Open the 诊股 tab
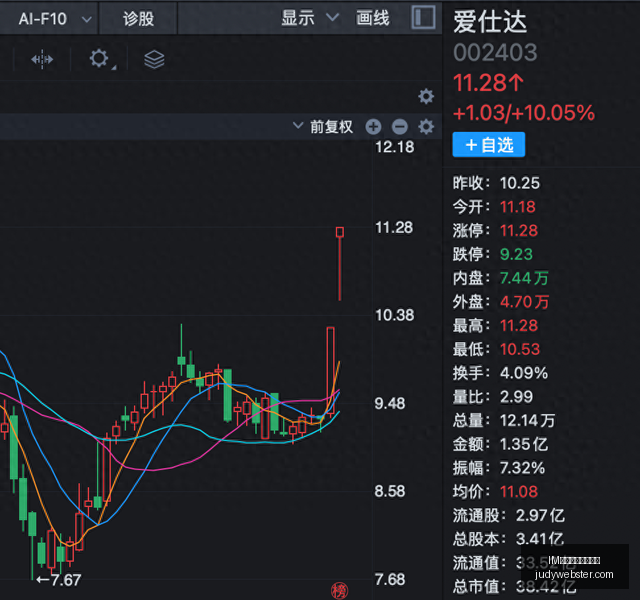The image size is (640, 600). [138, 19]
